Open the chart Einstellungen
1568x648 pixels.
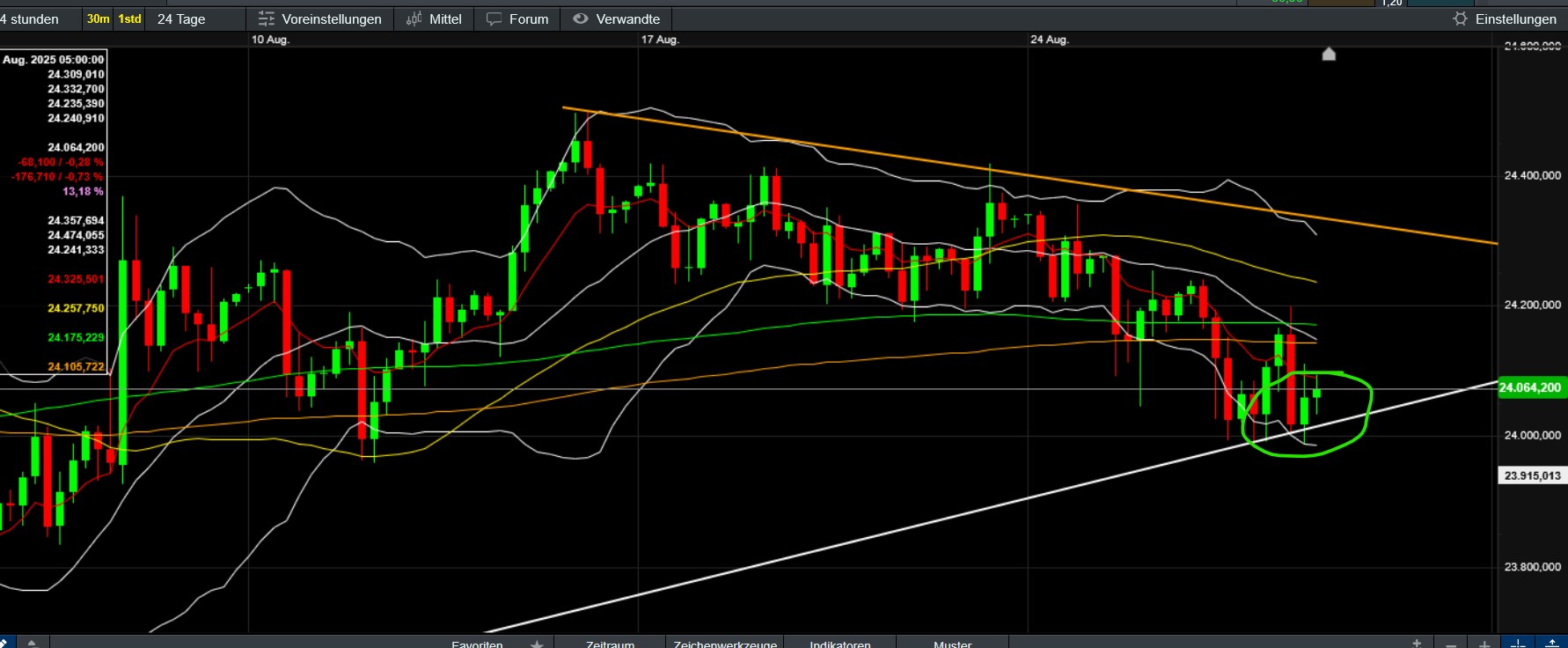click(x=1505, y=18)
